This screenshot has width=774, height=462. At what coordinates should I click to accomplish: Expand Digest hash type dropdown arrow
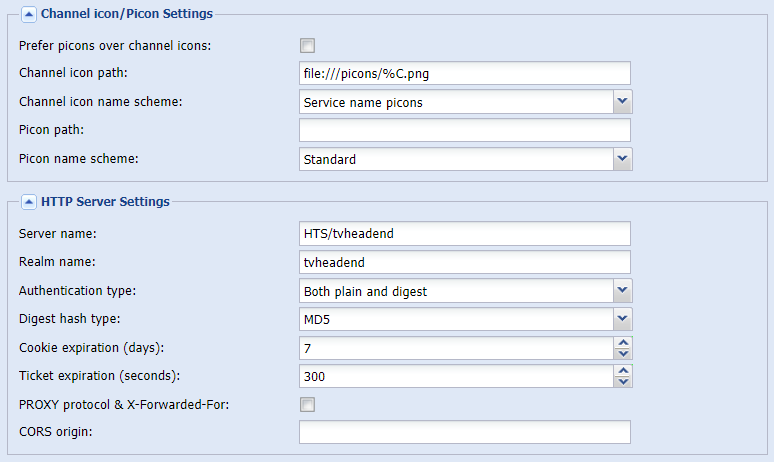click(622, 319)
